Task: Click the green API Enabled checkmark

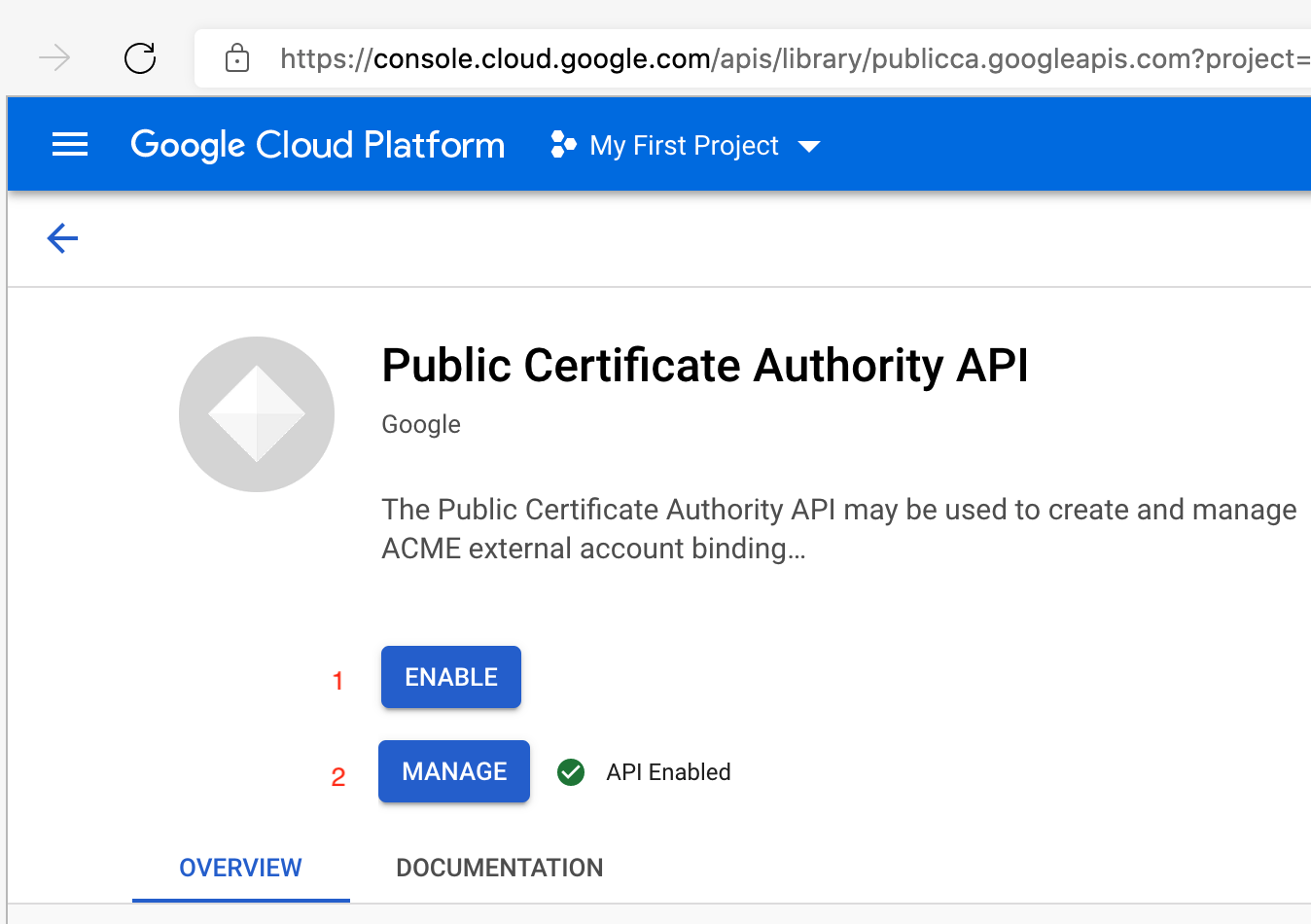Action: pyautogui.click(x=571, y=772)
